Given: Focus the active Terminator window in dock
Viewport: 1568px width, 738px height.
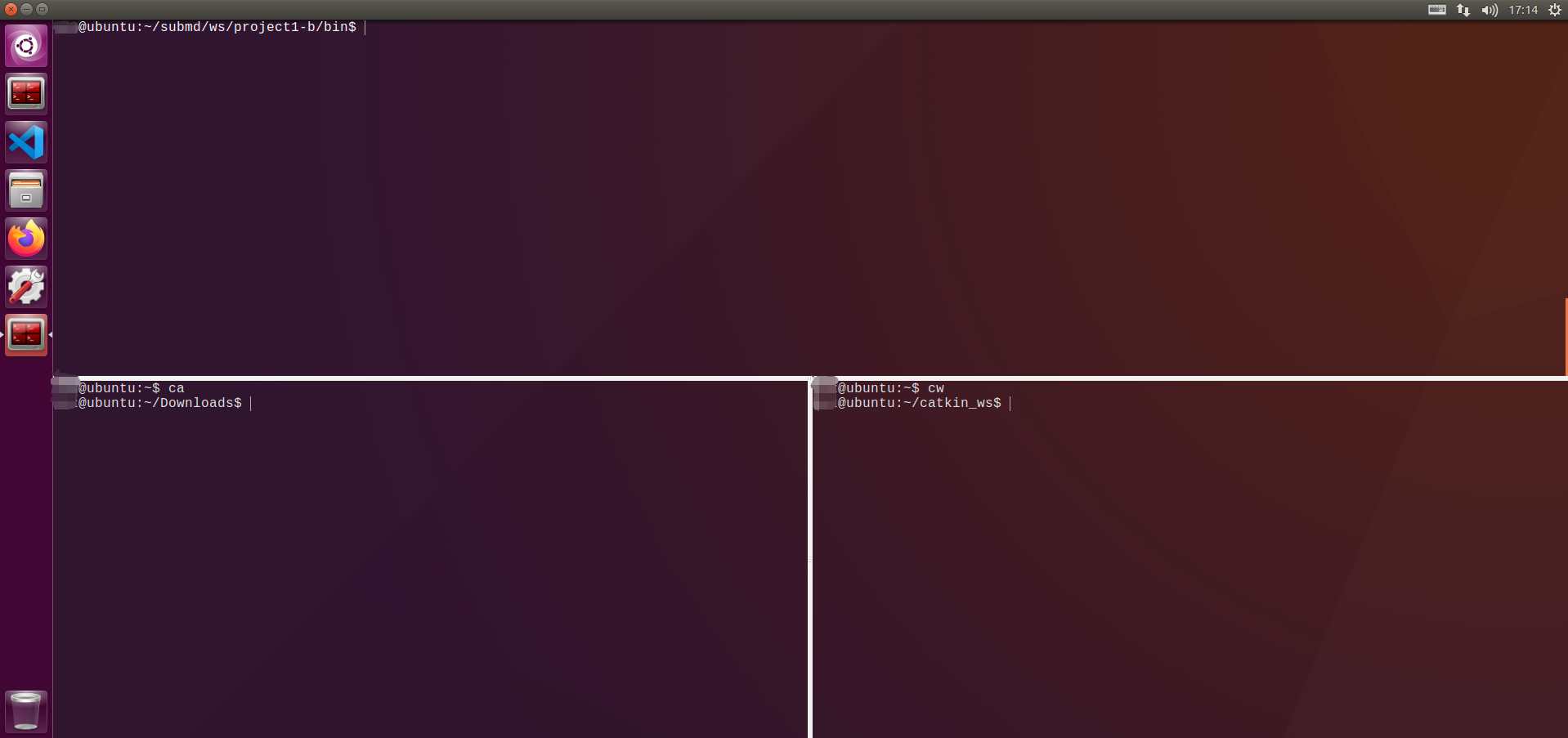Looking at the screenshot, I should point(26,335).
